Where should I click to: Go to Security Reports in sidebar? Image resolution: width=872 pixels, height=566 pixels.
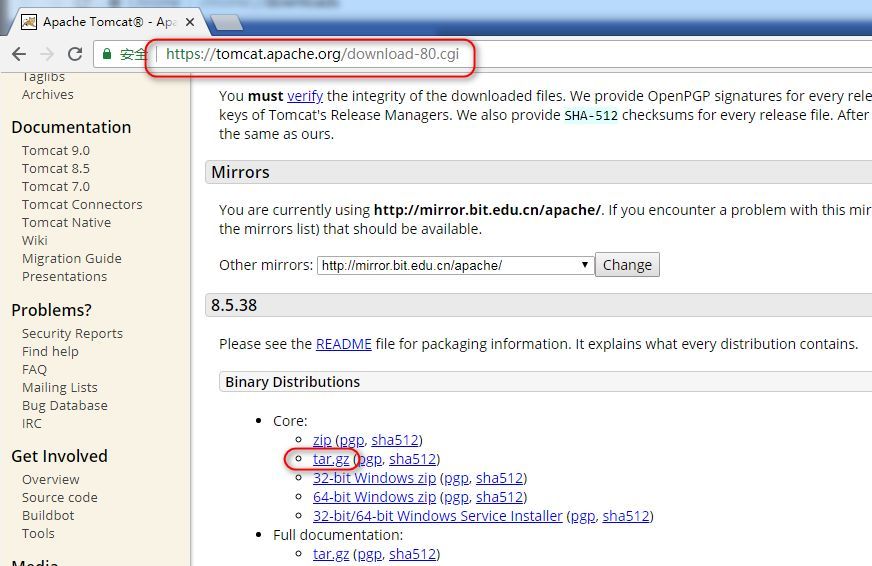coord(72,333)
